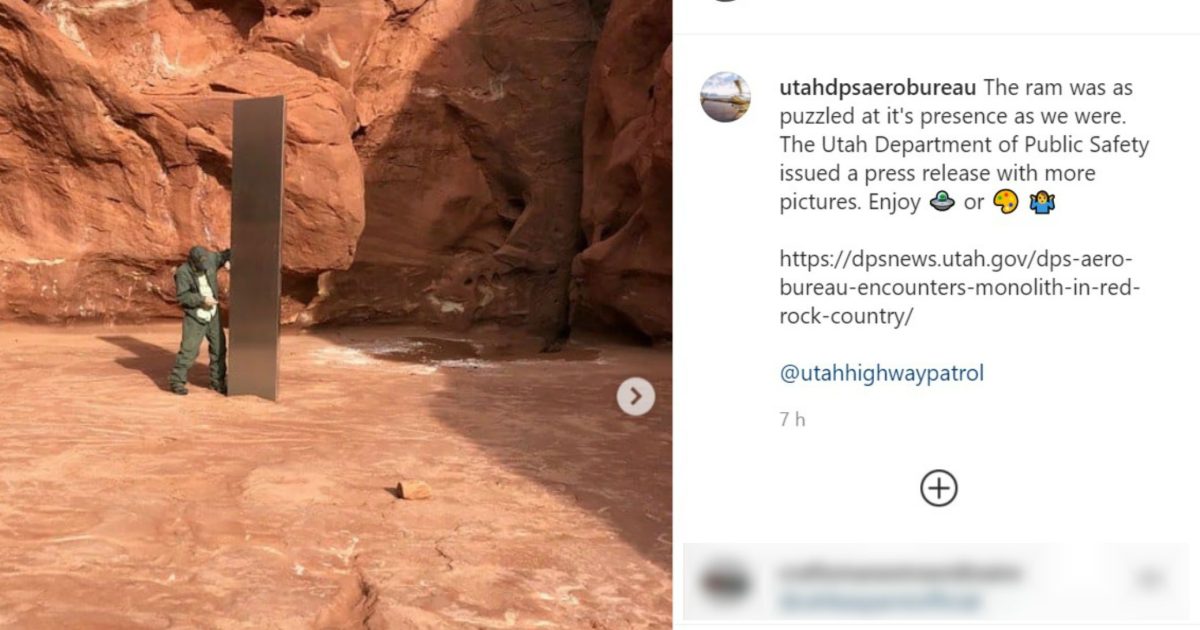The height and width of the screenshot is (630, 1200).
Task: Open the blurred commenter's username
Action: (x=900, y=573)
